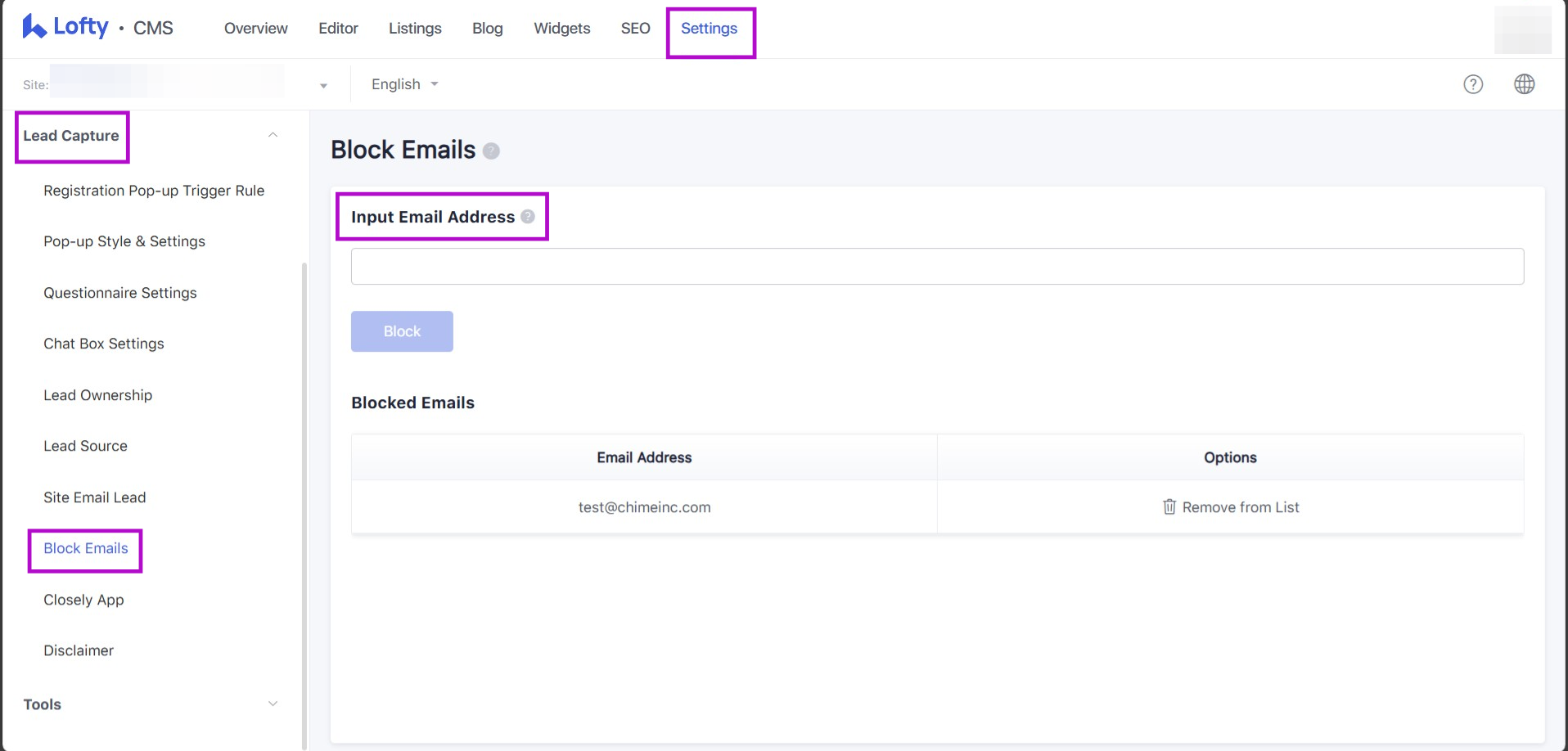Open the user avatar in top right
The image size is (1568, 751).
1522,29
